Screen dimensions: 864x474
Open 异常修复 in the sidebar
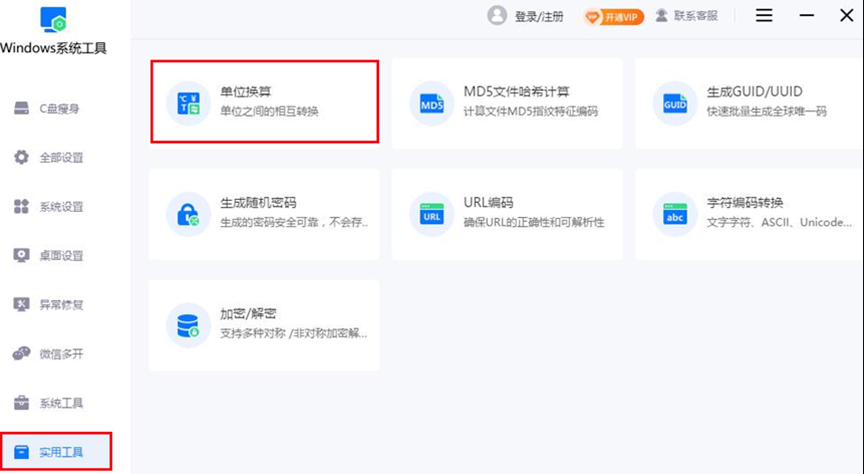[61, 305]
